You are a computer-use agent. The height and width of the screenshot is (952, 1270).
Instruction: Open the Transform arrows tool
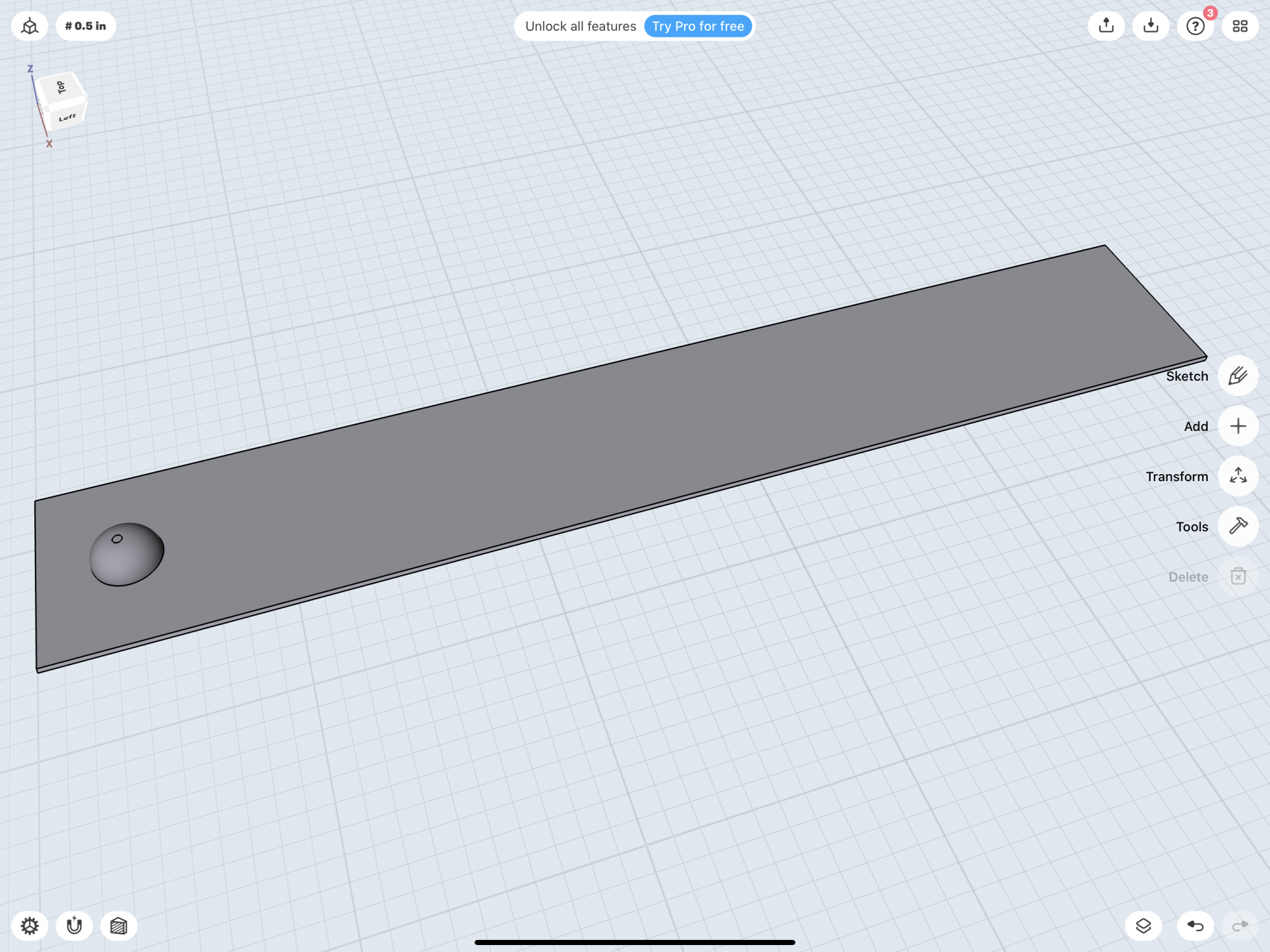point(1238,476)
